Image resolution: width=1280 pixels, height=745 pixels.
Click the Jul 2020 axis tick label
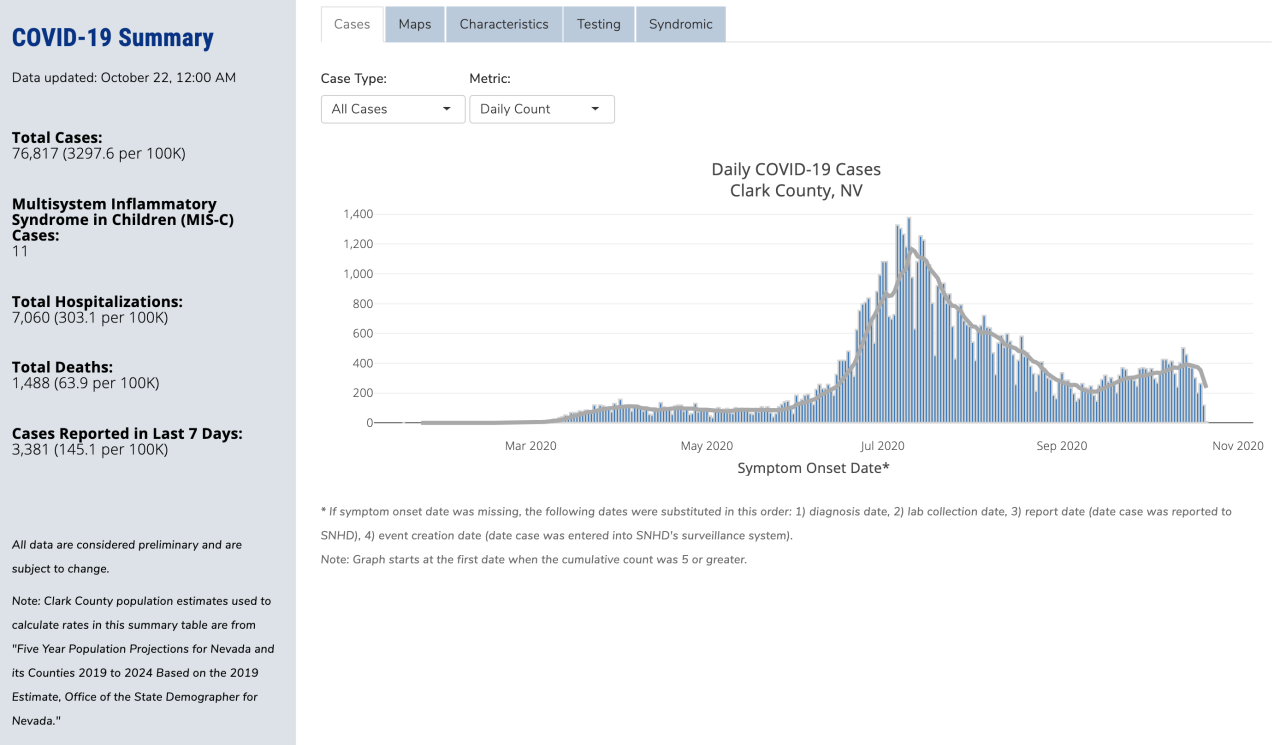tap(883, 446)
